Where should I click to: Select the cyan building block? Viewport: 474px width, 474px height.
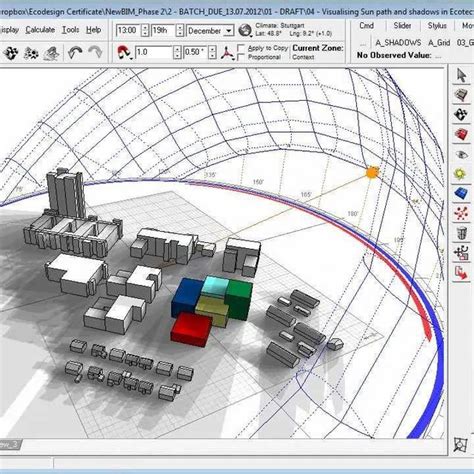point(215,286)
